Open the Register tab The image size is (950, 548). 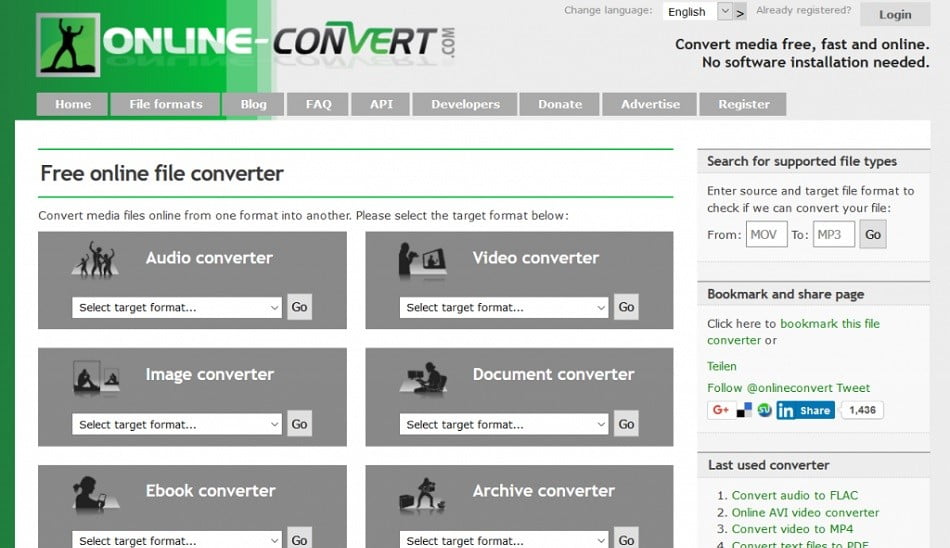(x=743, y=104)
